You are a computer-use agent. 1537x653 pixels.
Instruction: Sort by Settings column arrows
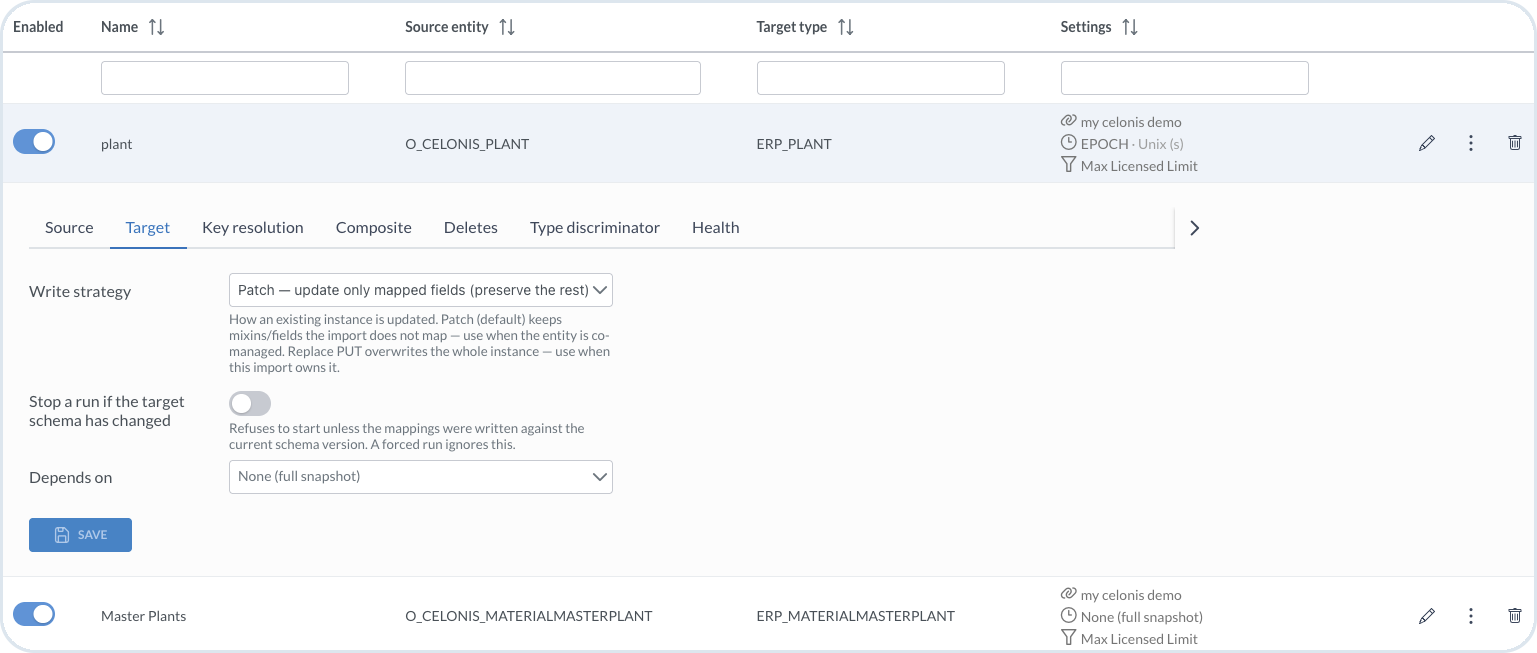(1130, 28)
